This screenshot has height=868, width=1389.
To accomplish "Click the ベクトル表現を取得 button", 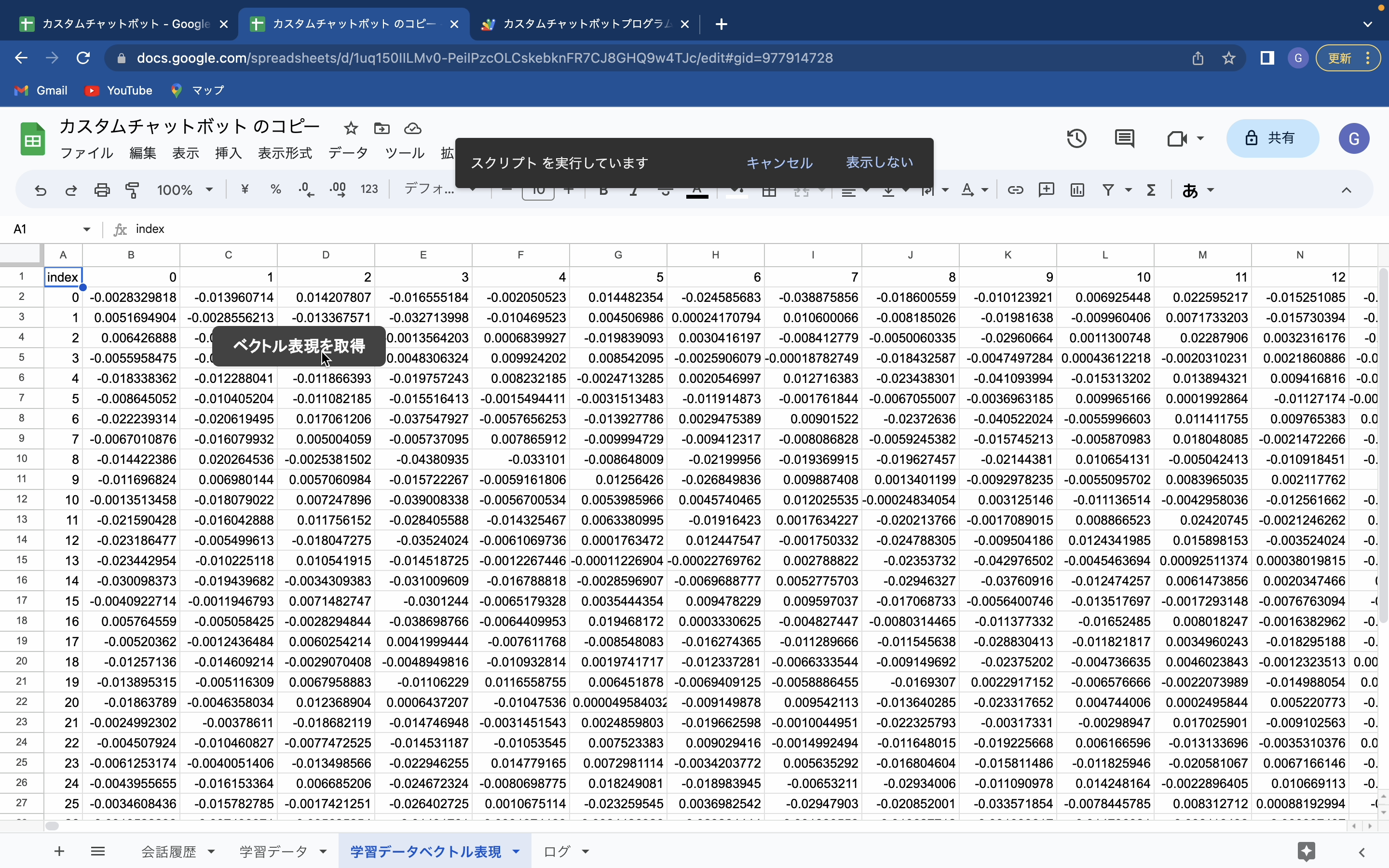I will click(298, 346).
